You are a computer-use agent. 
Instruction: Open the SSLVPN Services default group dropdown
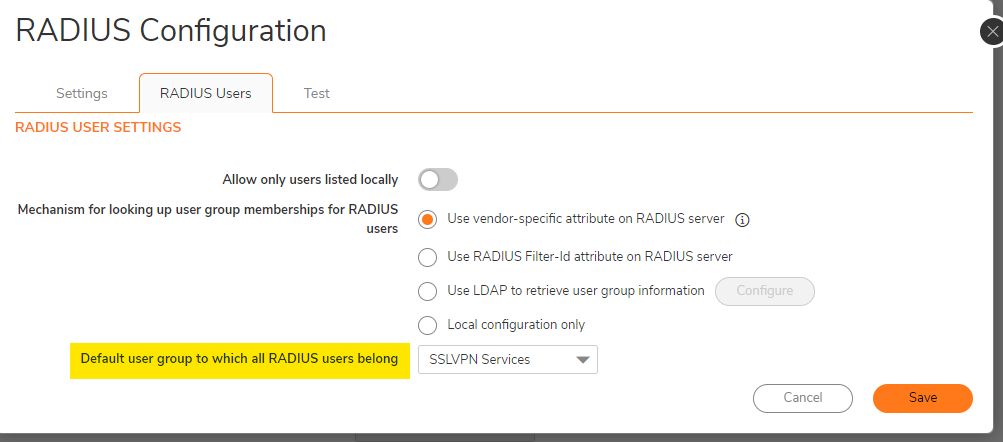508,360
